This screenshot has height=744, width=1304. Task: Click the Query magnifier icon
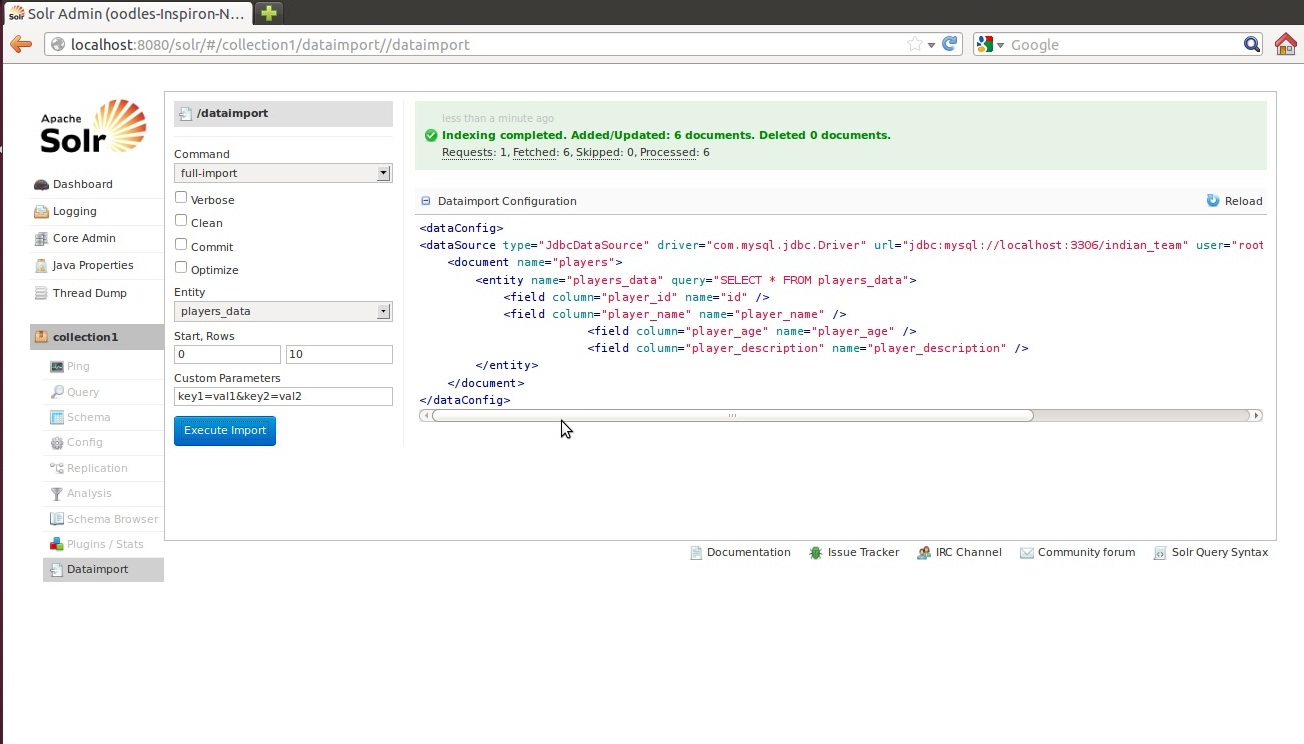point(57,392)
